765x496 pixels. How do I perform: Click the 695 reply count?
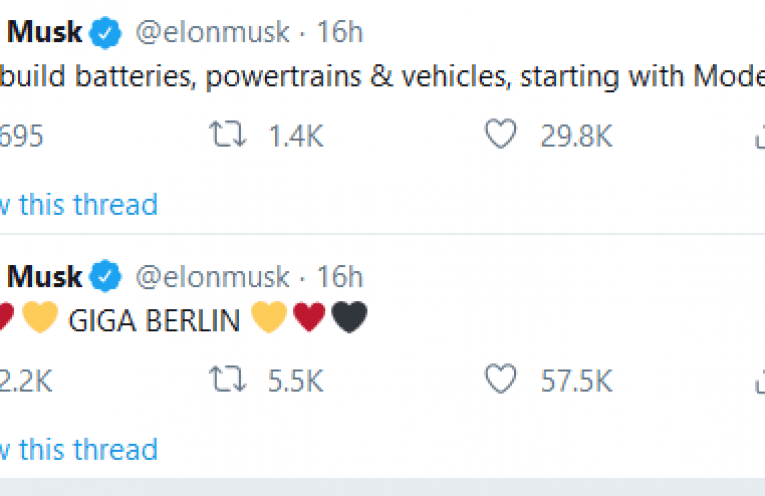(21, 136)
